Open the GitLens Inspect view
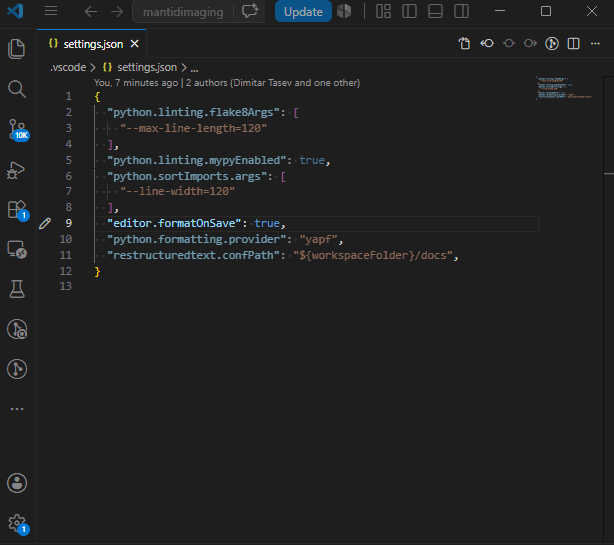Viewport: 614px width, 545px height. pyautogui.click(x=17, y=329)
